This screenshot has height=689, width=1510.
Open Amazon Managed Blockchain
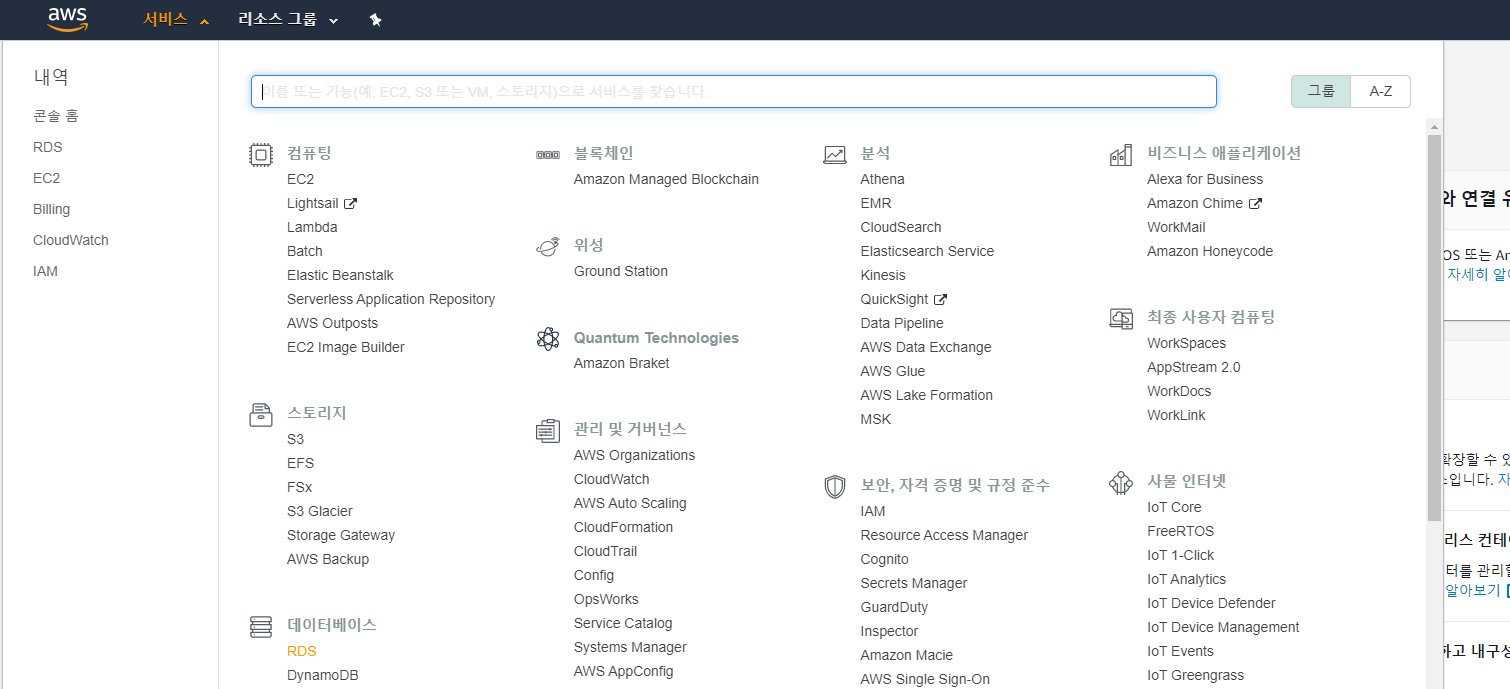pyautogui.click(x=667, y=179)
